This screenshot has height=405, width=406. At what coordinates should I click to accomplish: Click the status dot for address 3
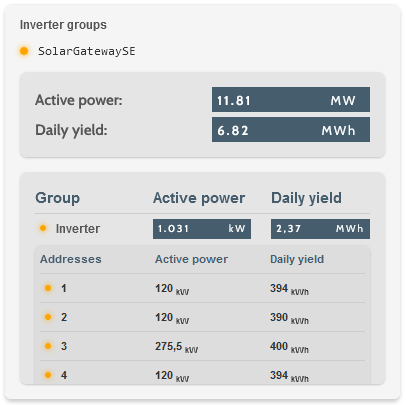[x=48, y=346]
